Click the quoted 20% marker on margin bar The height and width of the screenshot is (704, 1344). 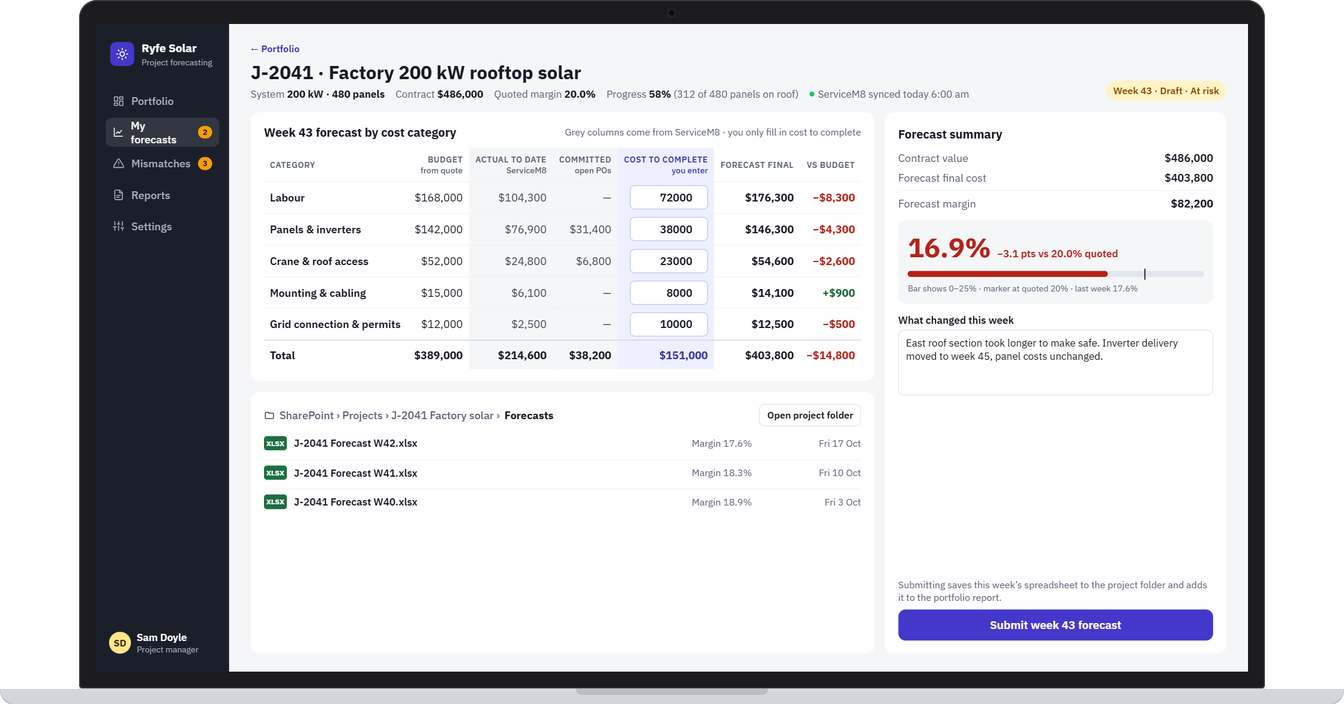(x=1145, y=274)
